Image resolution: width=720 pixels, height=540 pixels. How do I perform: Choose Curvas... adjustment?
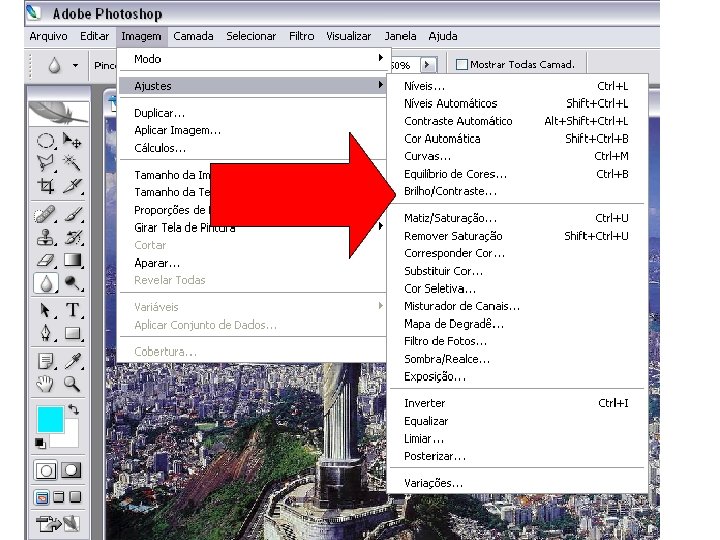pos(518,156)
